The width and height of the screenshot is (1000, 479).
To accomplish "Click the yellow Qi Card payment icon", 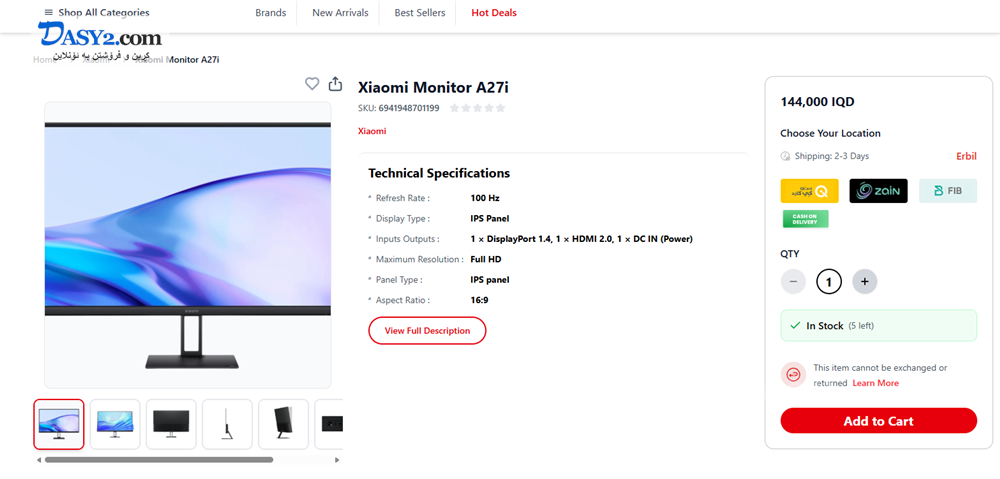I will 809,191.
